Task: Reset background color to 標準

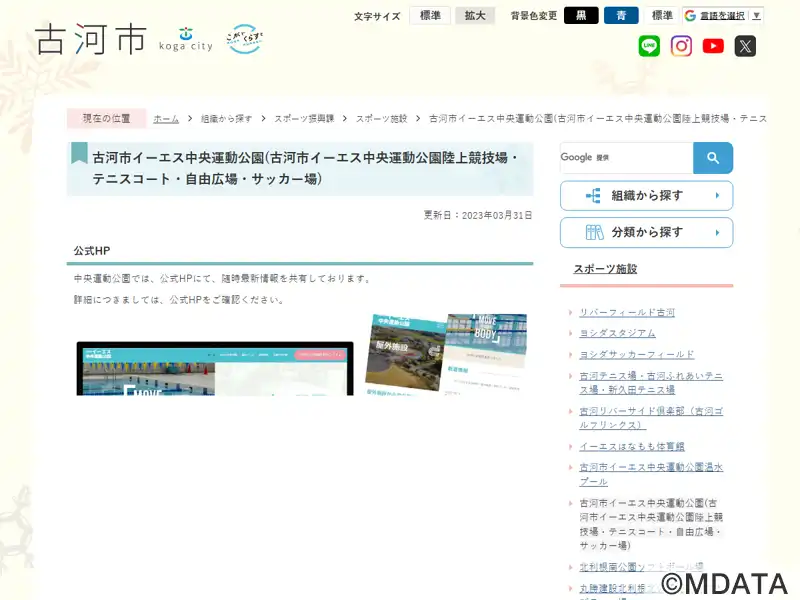Action: tap(662, 16)
